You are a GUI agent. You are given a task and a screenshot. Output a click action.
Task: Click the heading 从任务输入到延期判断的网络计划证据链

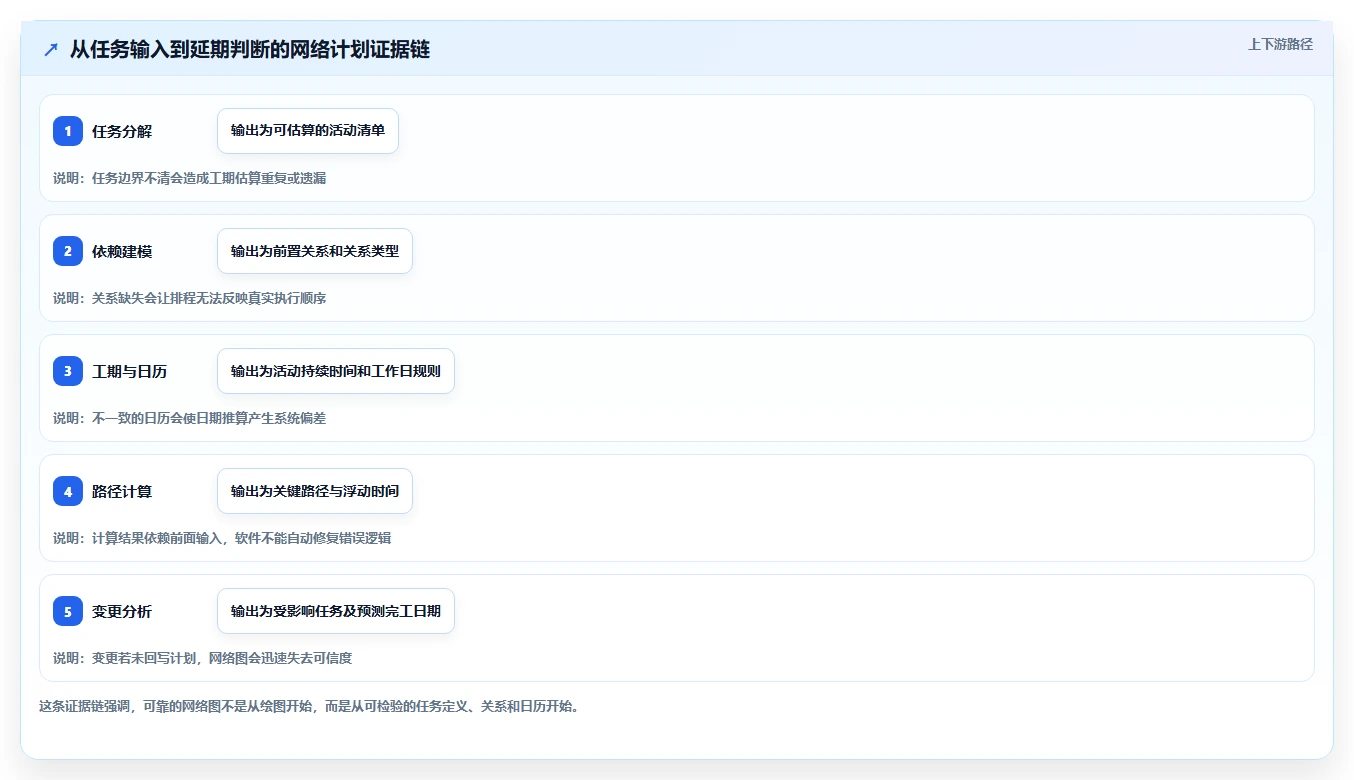[250, 49]
